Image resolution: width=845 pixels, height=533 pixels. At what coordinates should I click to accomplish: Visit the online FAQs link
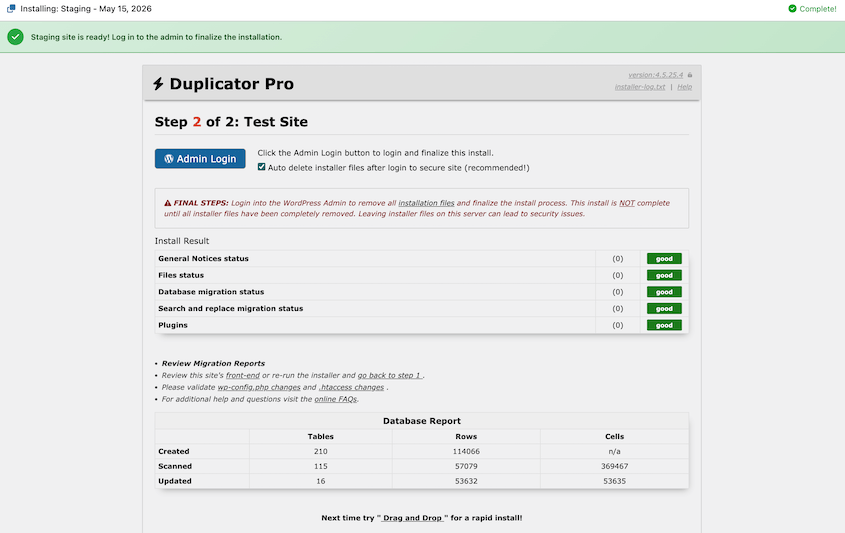pyautogui.click(x=335, y=399)
